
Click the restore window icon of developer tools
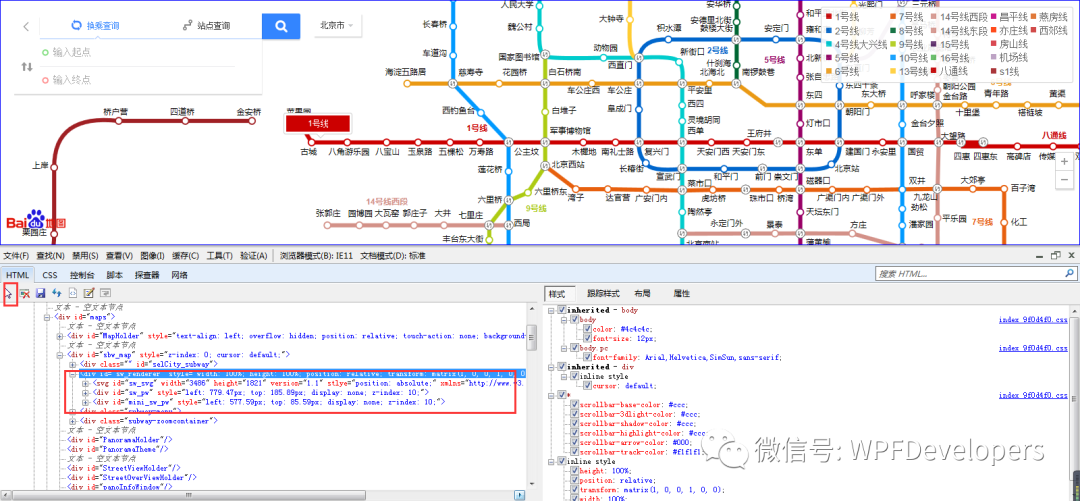coord(1056,256)
